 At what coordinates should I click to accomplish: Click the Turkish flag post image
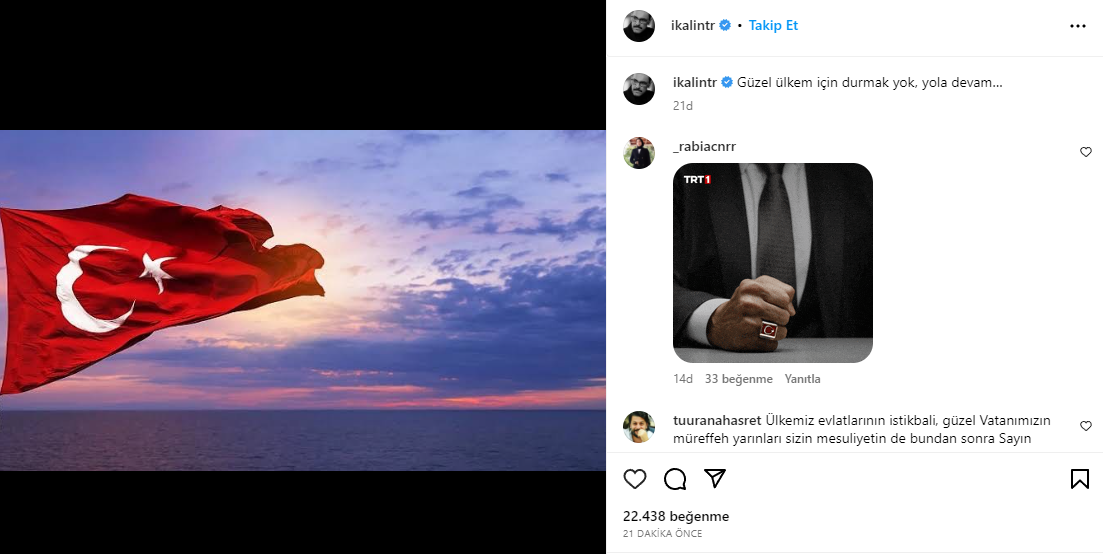(303, 300)
